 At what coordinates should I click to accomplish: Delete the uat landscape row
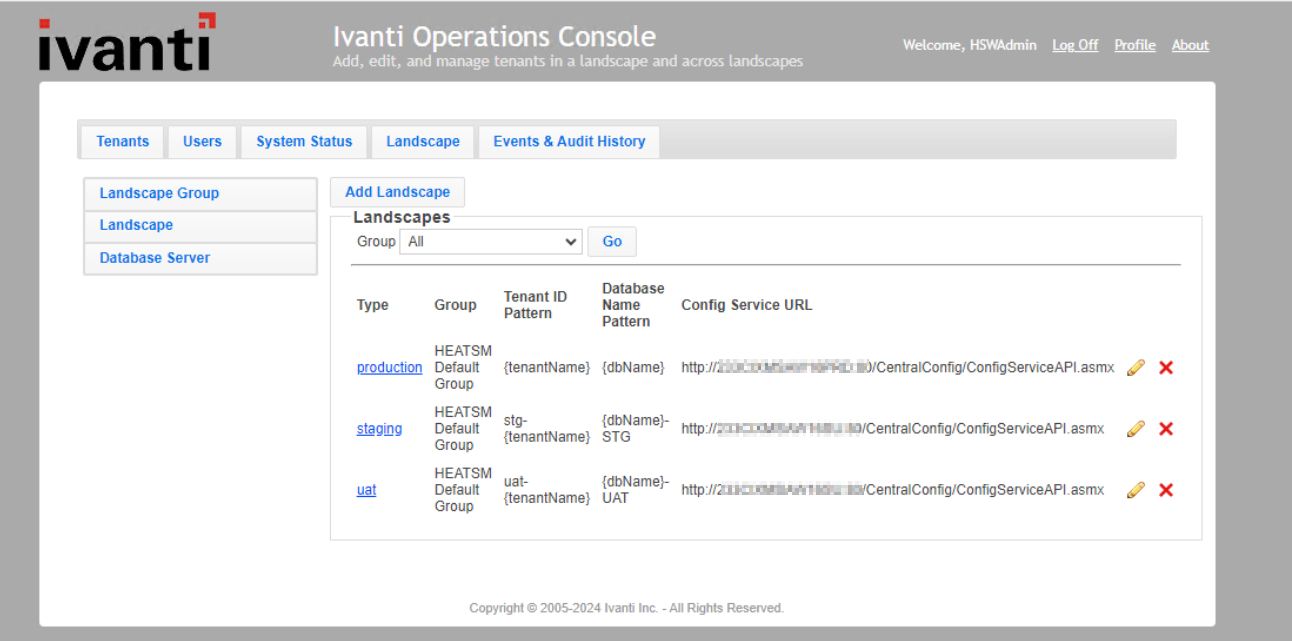point(1165,490)
